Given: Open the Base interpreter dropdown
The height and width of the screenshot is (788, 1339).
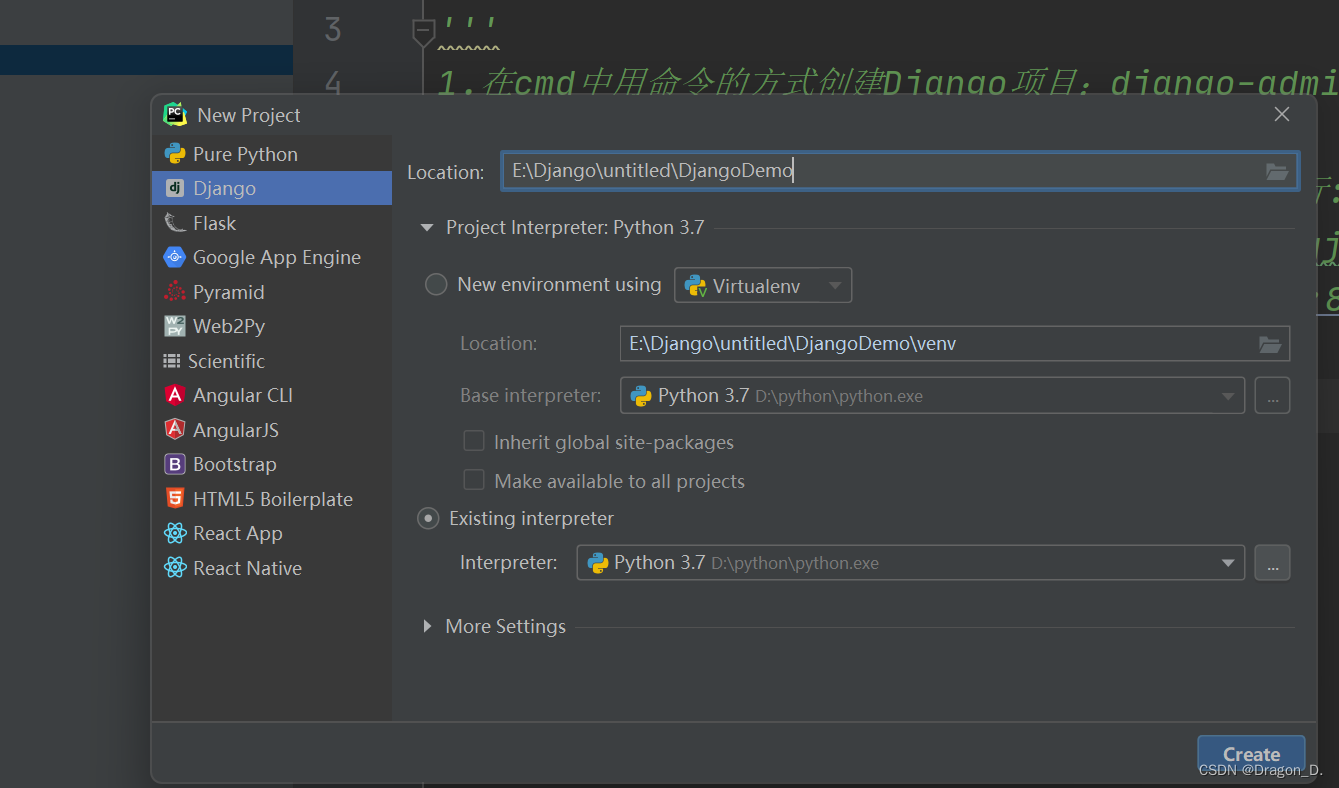Looking at the screenshot, I should pos(932,396).
